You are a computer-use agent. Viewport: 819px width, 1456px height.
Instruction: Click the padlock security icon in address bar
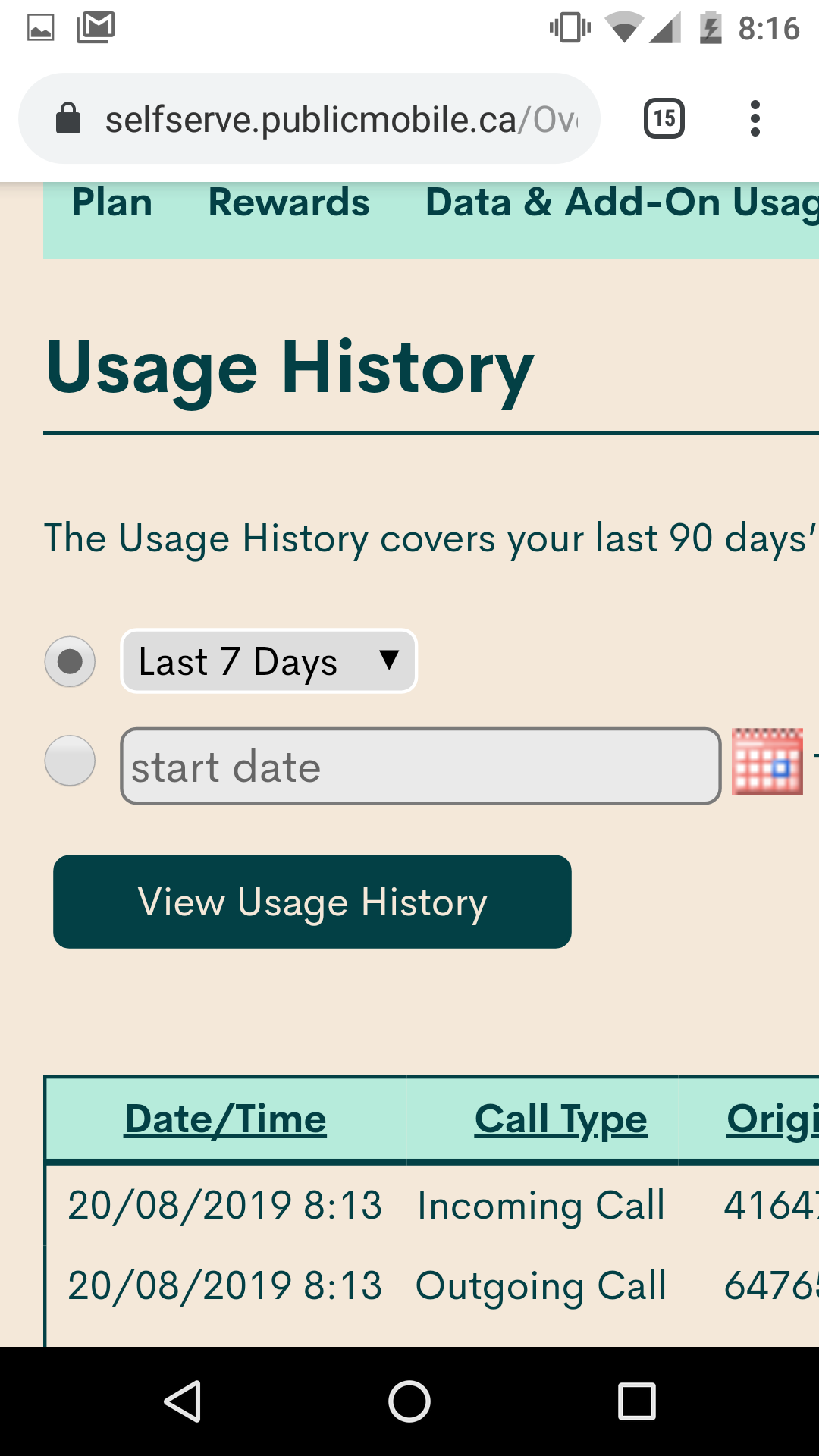point(68,118)
